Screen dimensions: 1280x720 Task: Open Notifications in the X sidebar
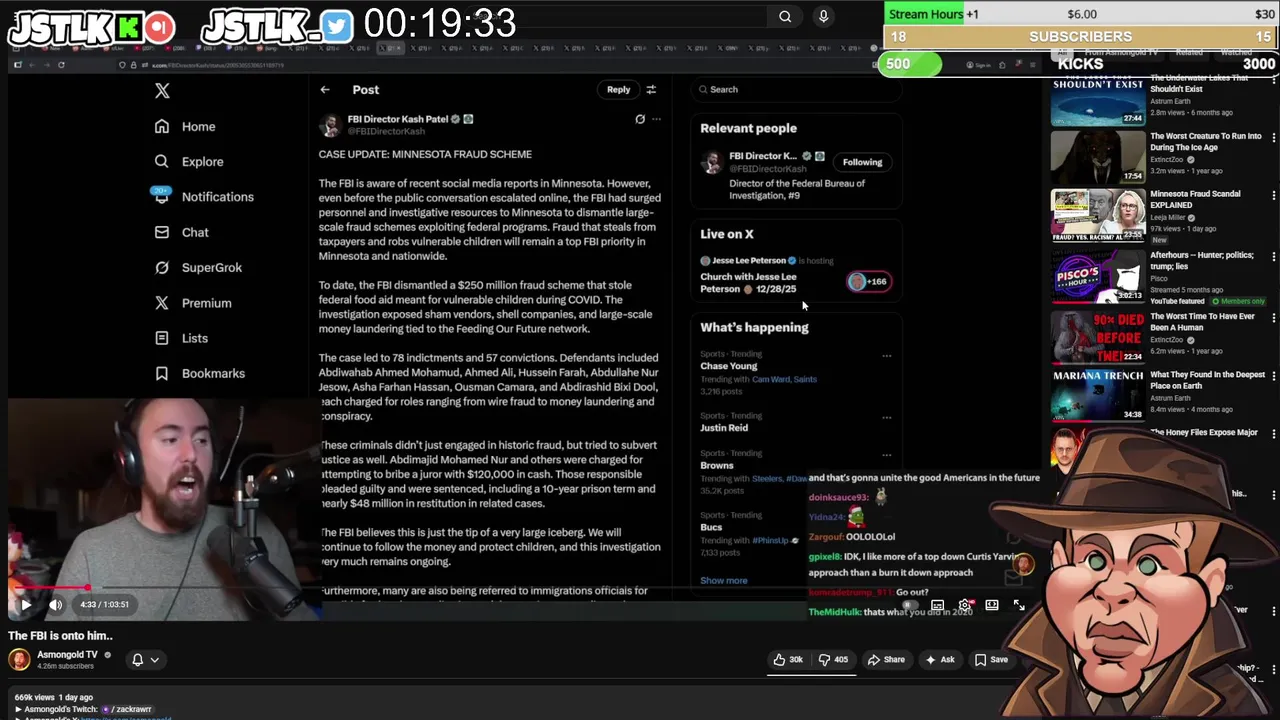204,197
